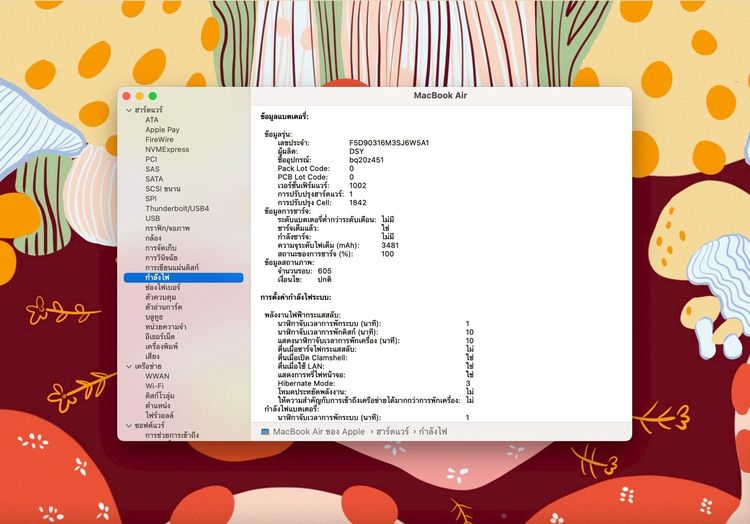Viewport: 750px width, 524px height.
Task: Select กล้อง in the sidebar
Action: [154, 238]
